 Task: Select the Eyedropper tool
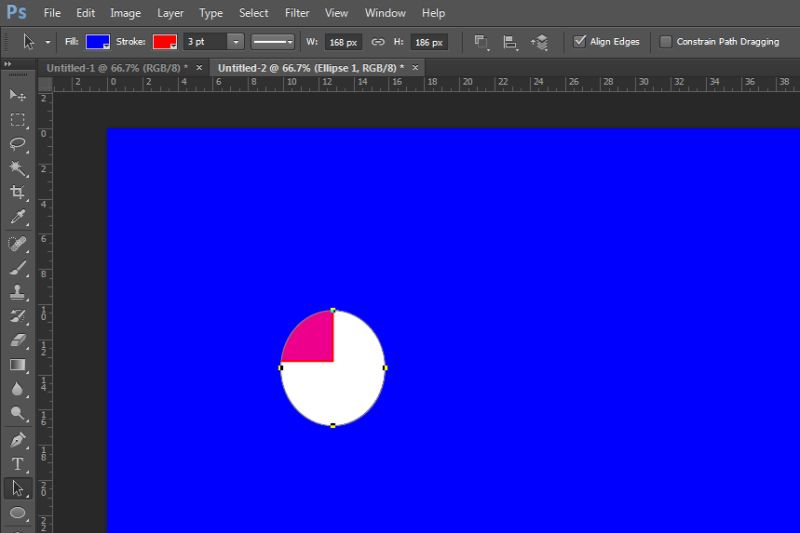(x=17, y=217)
